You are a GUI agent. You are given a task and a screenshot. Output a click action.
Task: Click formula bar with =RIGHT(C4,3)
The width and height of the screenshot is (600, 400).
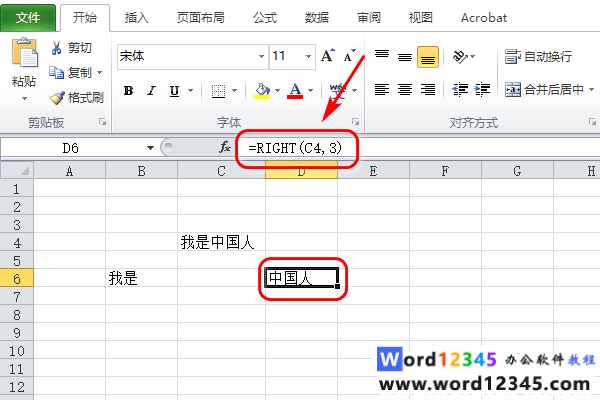417,148
